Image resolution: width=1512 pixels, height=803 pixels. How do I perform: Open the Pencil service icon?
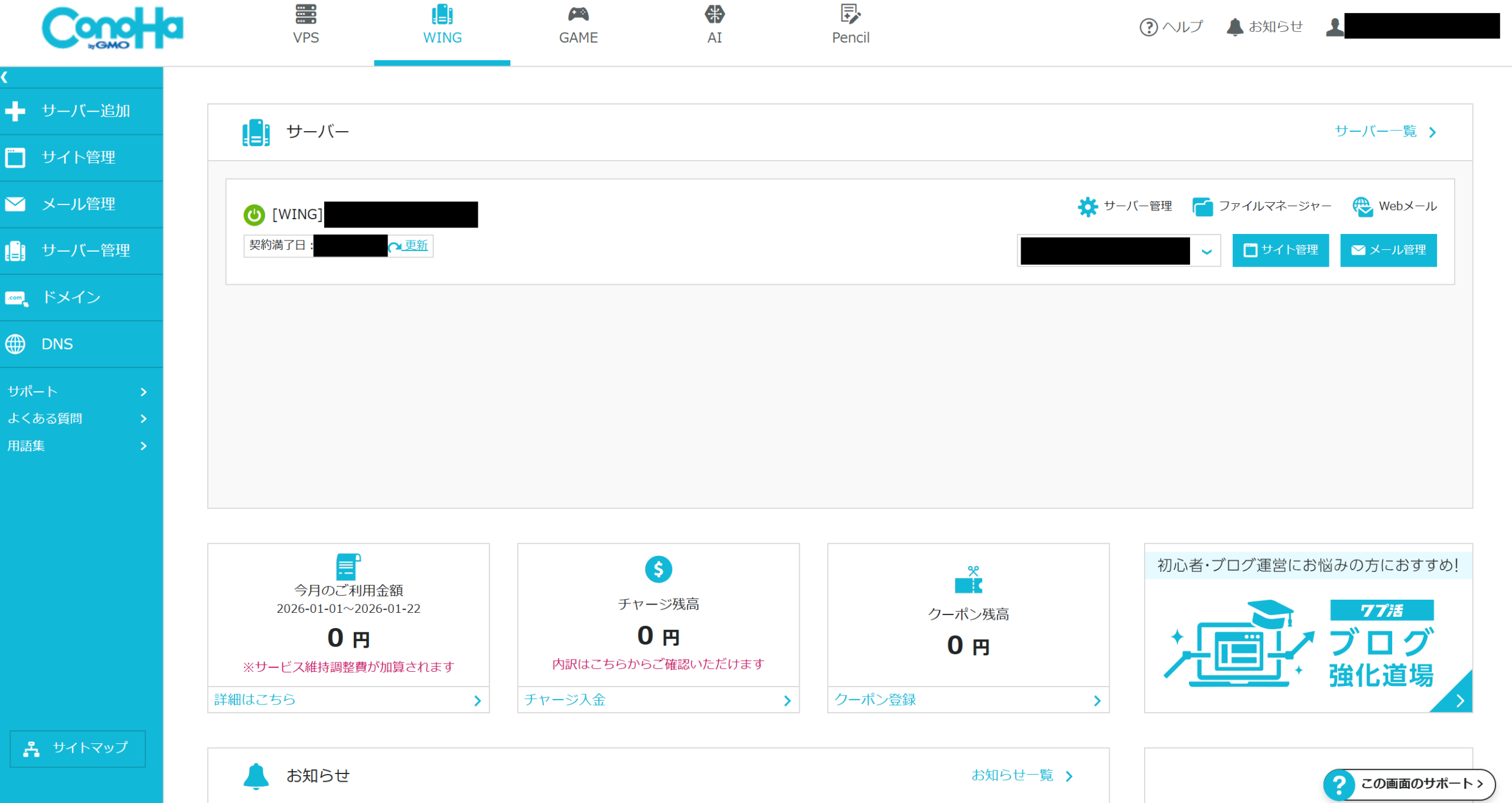click(x=850, y=14)
